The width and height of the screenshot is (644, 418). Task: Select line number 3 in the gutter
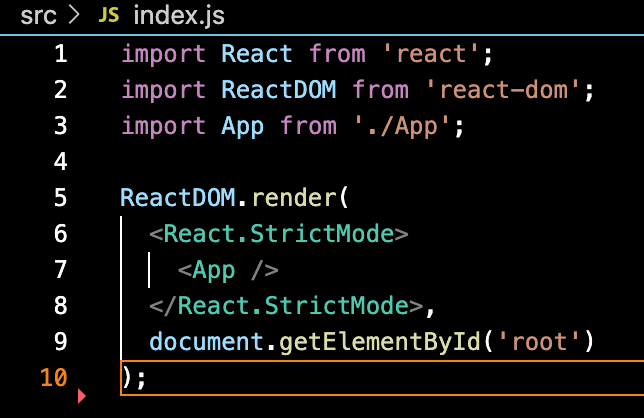pyautogui.click(x=61, y=126)
